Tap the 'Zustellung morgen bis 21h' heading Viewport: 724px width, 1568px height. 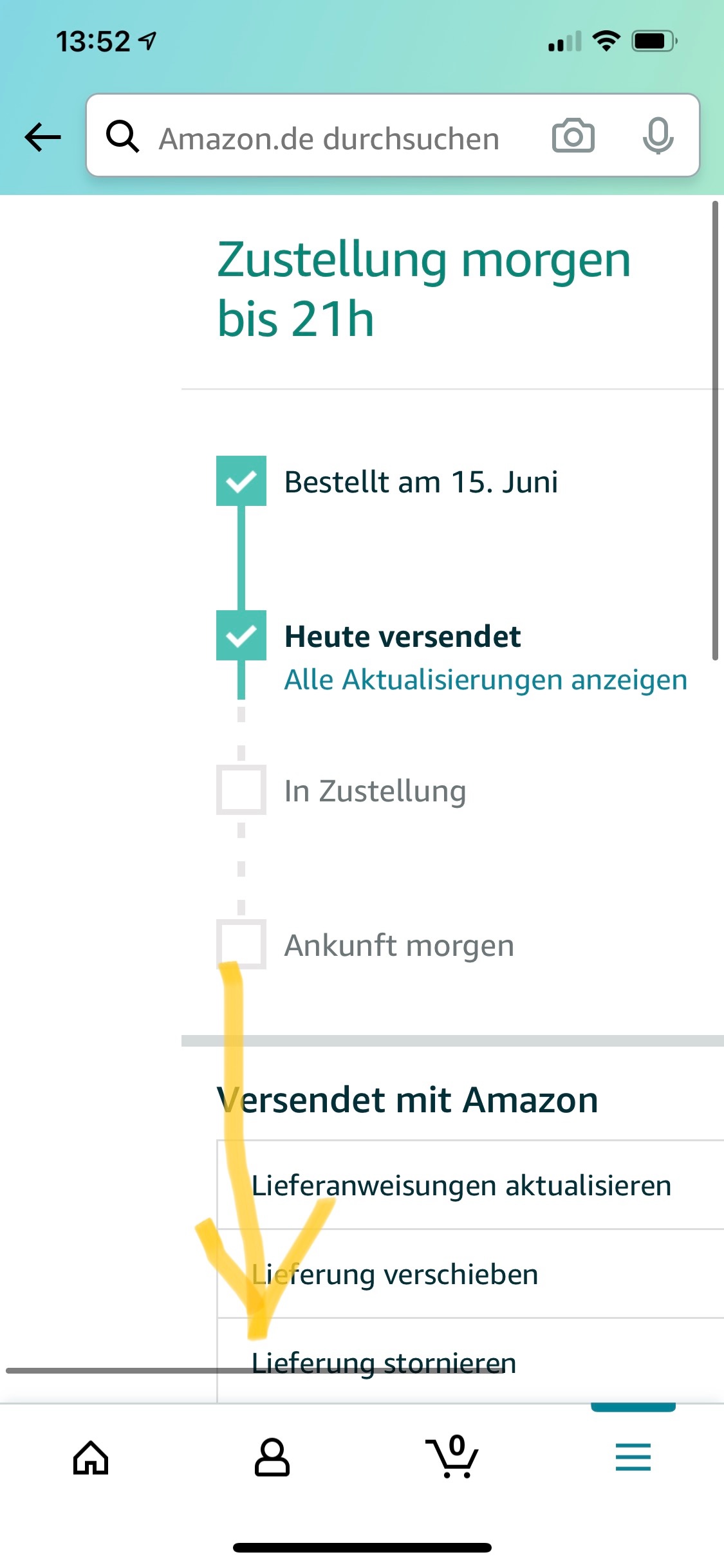[x=423, y=289]
